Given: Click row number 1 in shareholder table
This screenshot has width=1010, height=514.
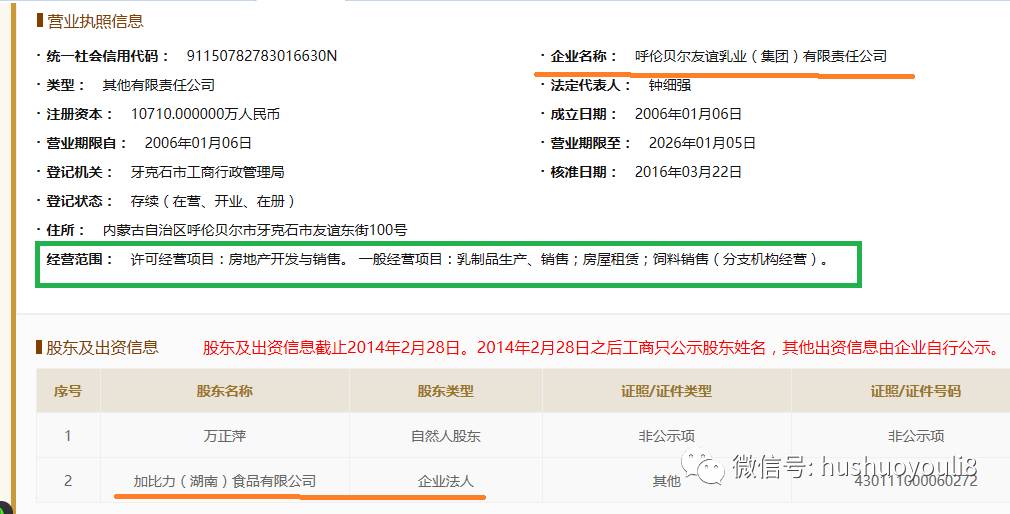Looking at the screenshot, I should (68, 436).
